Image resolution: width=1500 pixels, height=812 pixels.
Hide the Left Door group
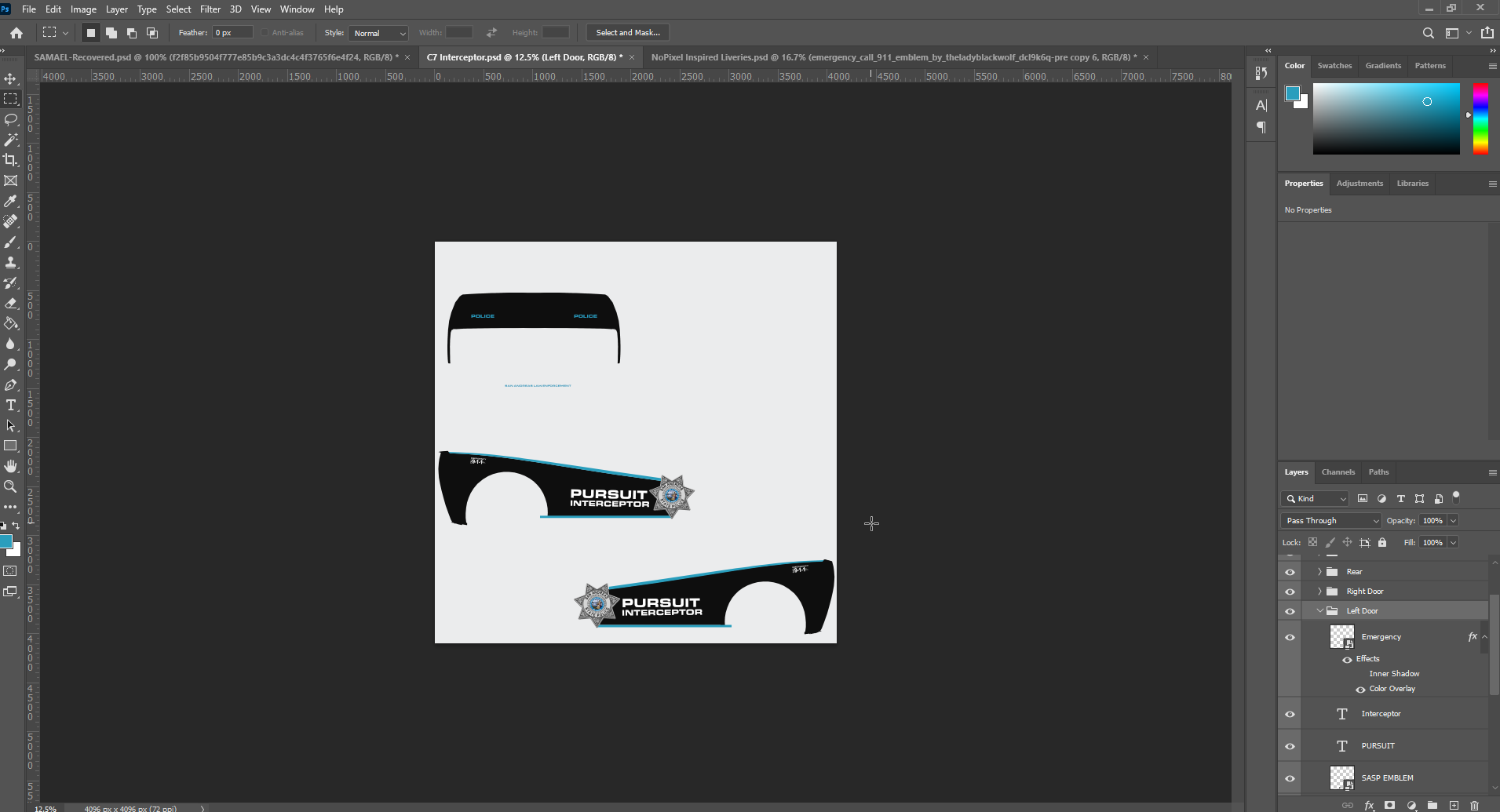point(1290,611)
